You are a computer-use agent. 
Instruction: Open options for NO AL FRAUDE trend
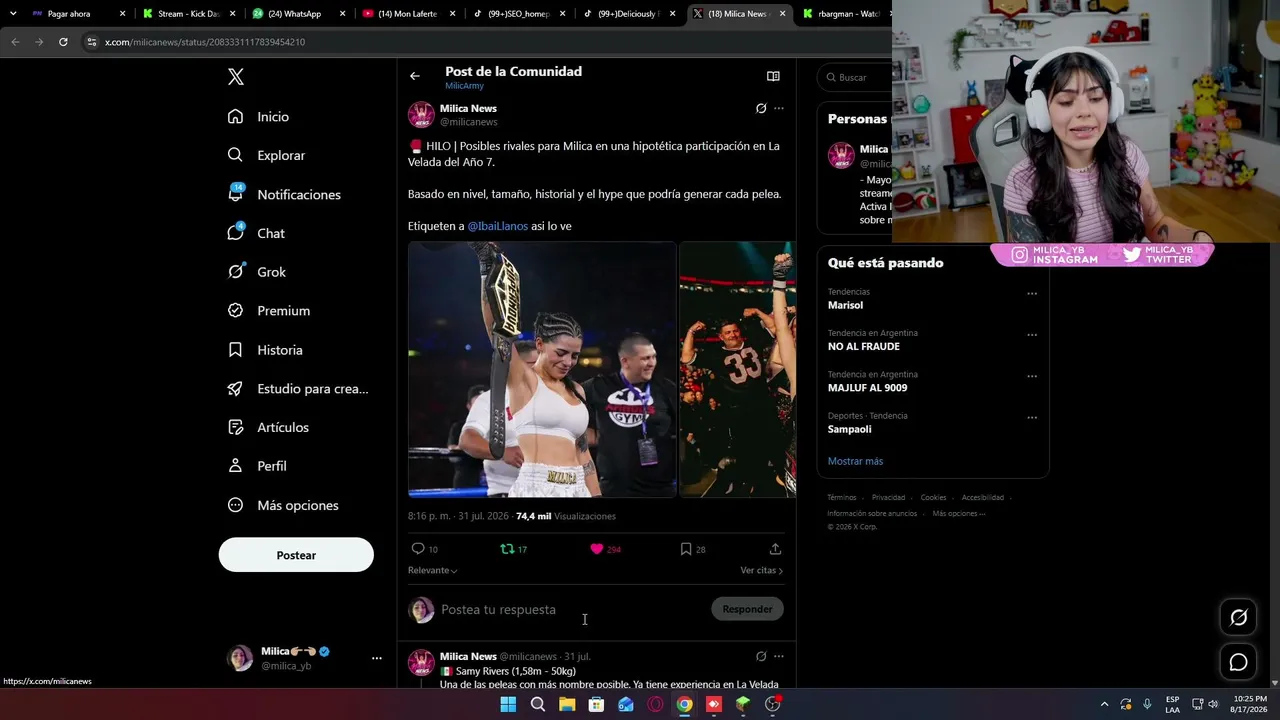tap(1032, 335)
